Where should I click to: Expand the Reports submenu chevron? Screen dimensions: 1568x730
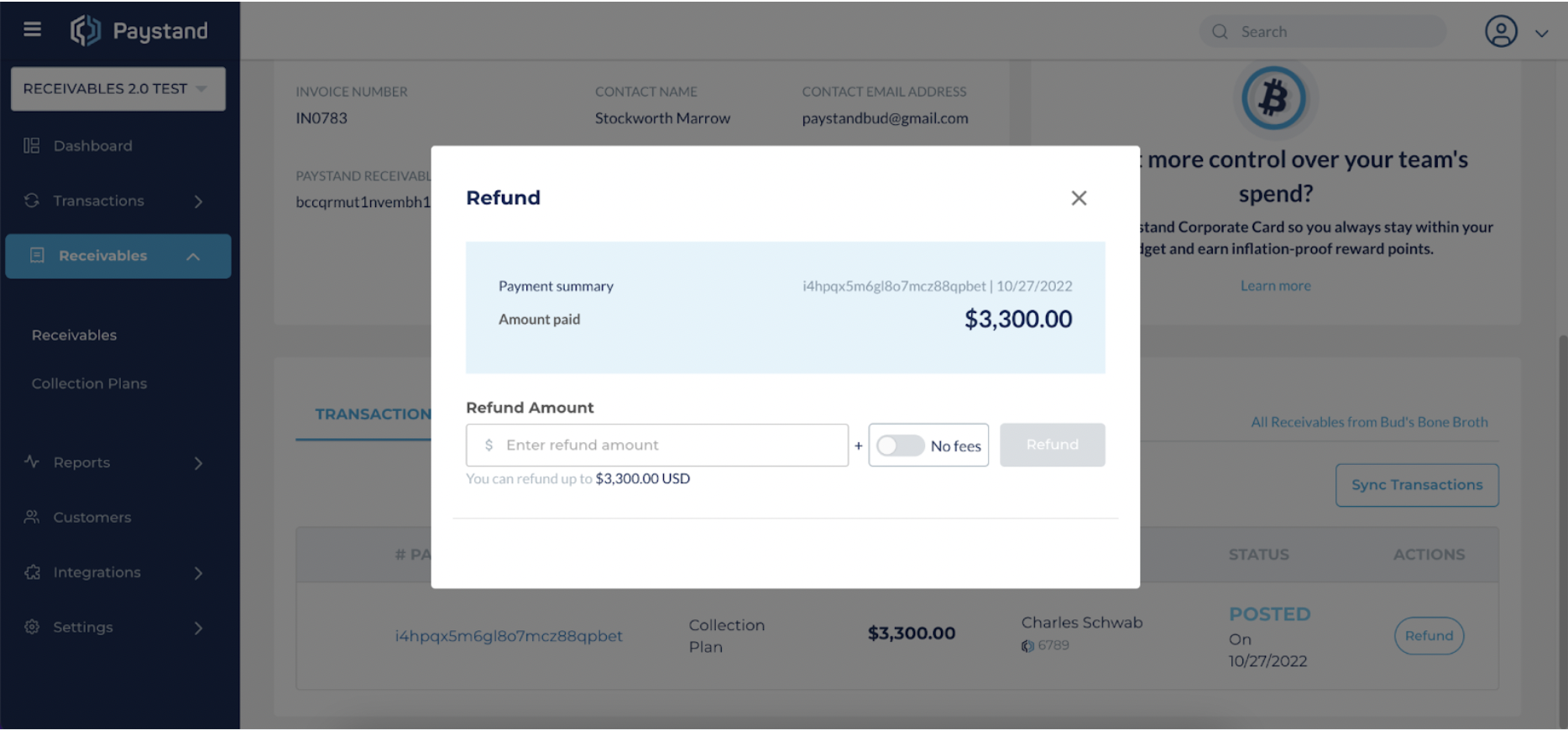click(x=199, y=463)
